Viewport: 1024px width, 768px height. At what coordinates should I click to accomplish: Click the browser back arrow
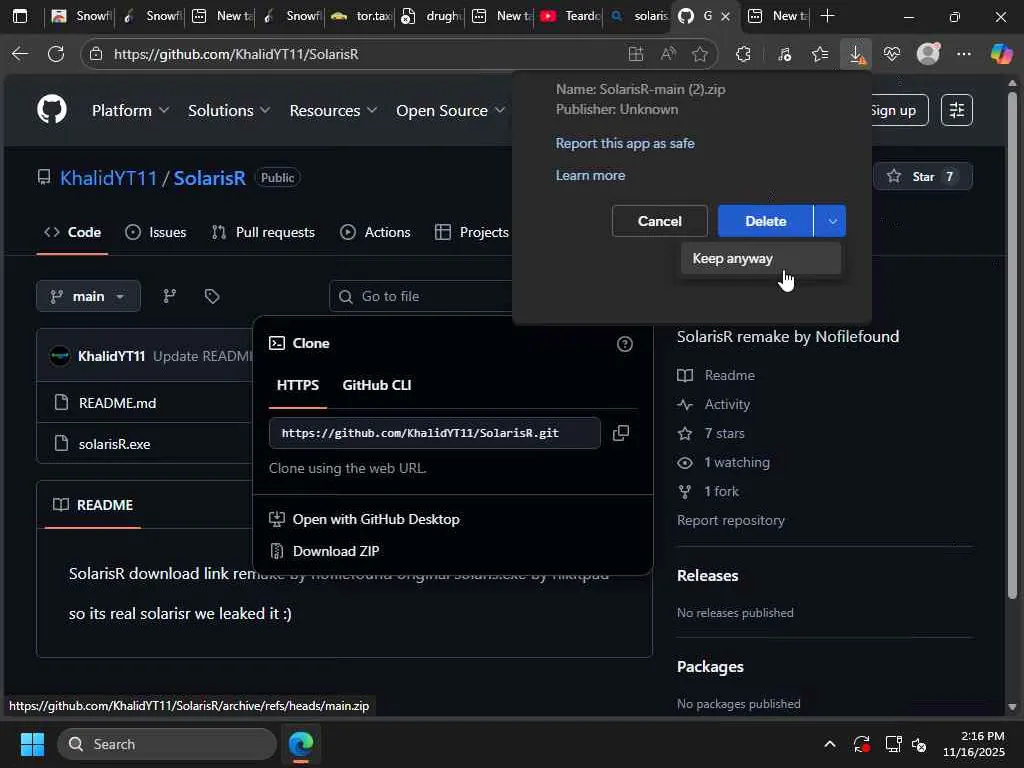point(20,54)
